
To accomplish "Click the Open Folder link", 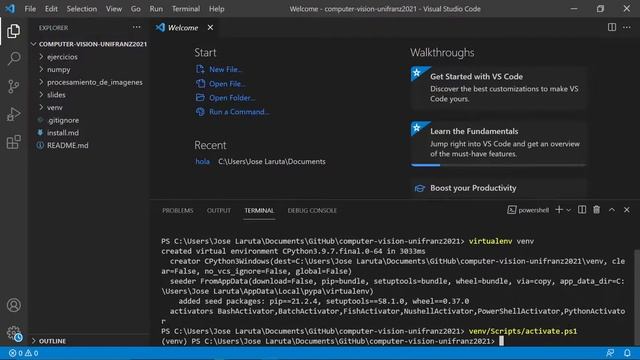I will click(226, 98).
